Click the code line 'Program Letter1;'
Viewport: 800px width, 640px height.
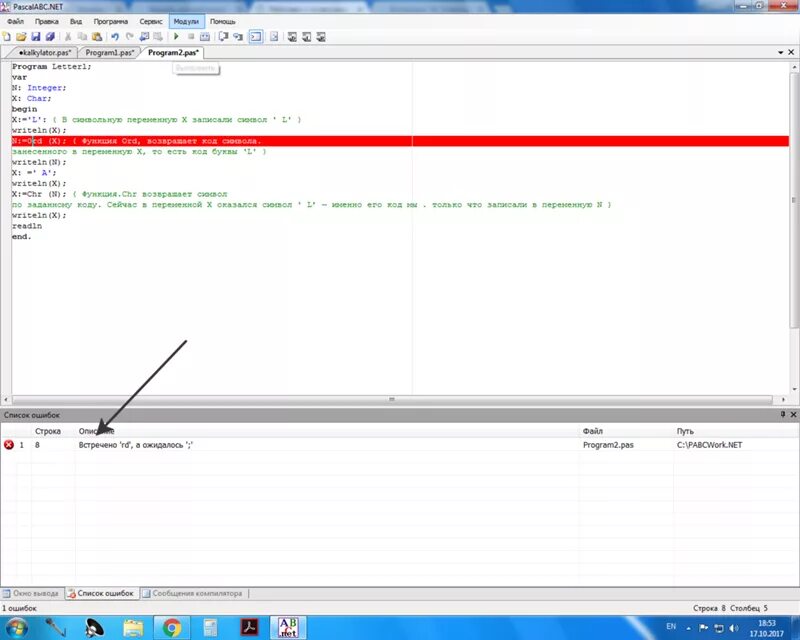52,66
